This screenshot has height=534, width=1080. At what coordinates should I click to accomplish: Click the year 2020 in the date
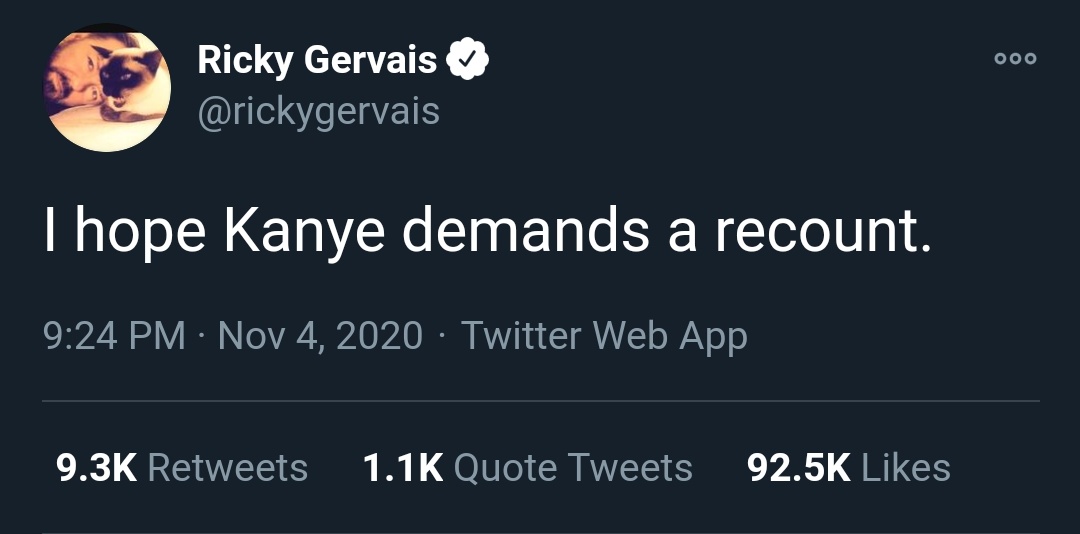379,336
